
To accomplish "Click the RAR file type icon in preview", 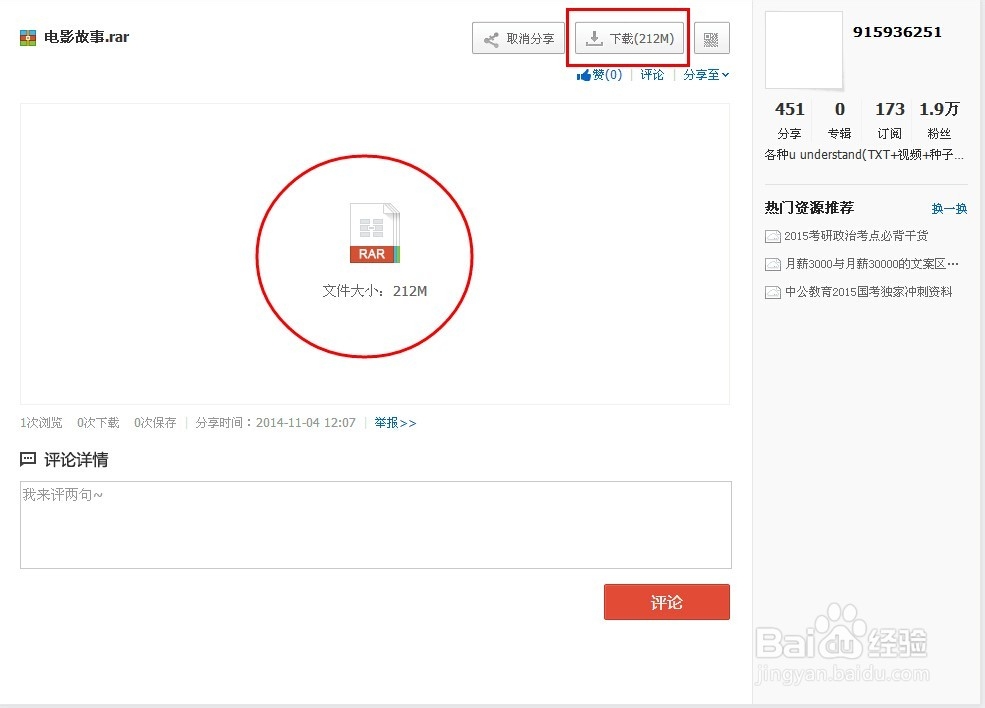I will click(x=374, y=232).
